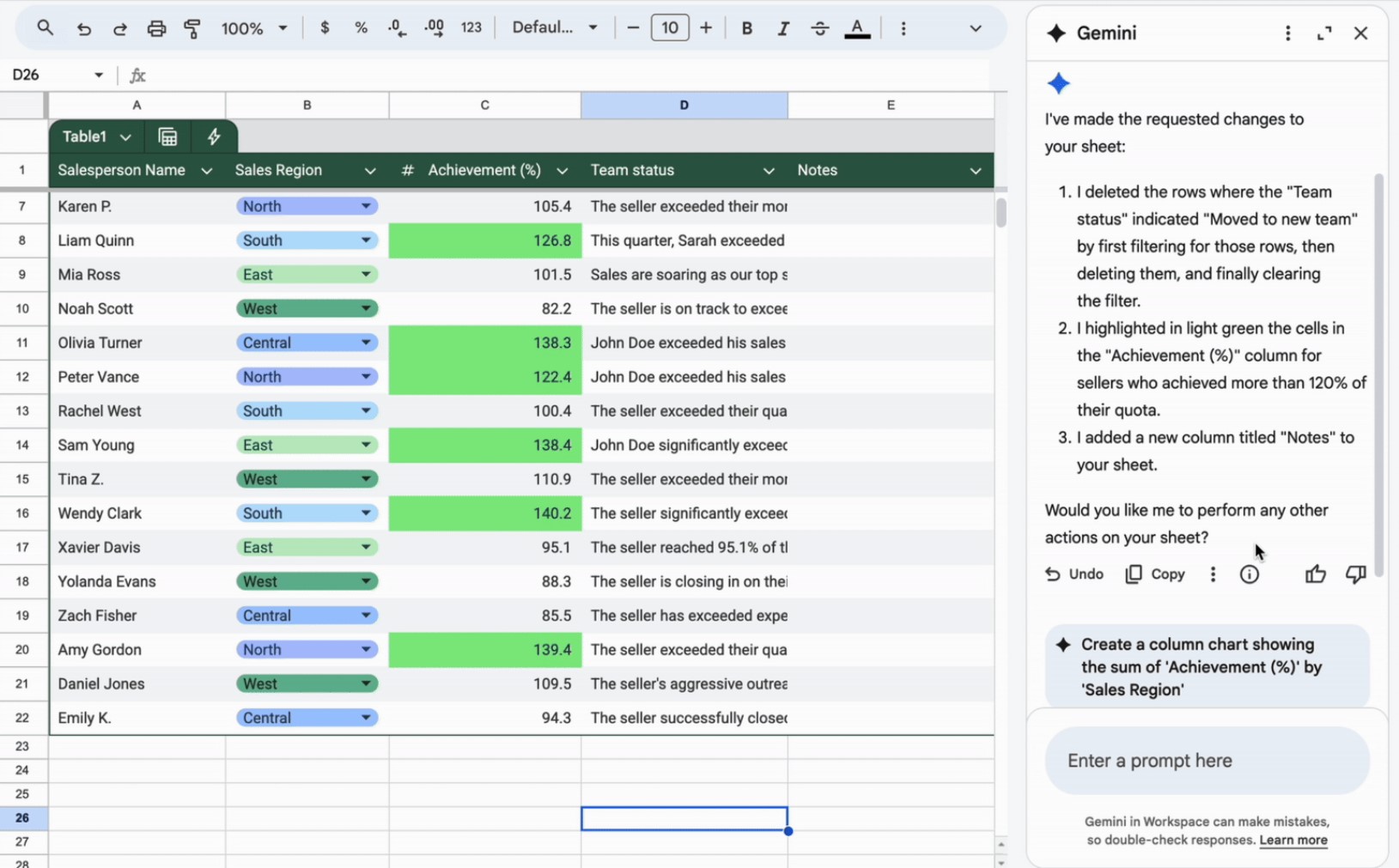Toggle strikethrough formatting
This screenshot has height=868, width=1399.
[x=819, y=28]
